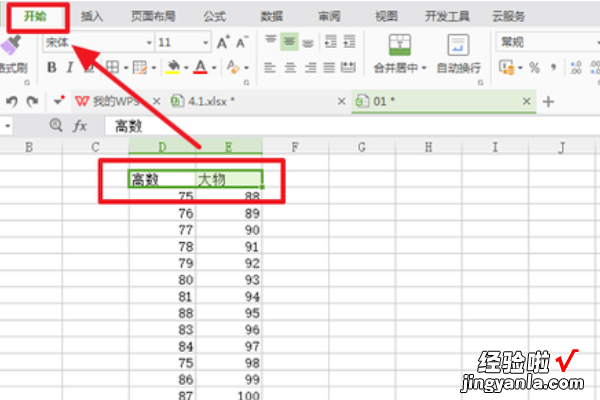The width and height of the screenshot is (600, 400).
Task: Apply comma thousands separator style
Action: point(554,67)
